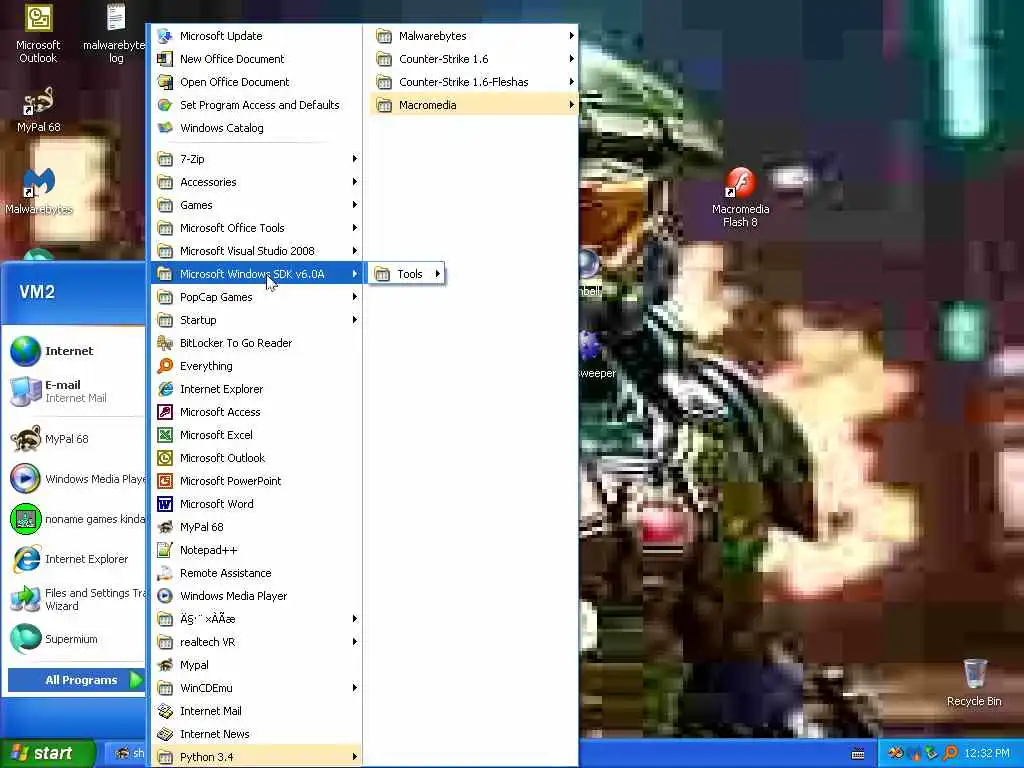Image resolution: width=1024 pixels, height=768 pixels.
Task: Open the Microsoft Outlook desktop icon
Action: (38, 33)
